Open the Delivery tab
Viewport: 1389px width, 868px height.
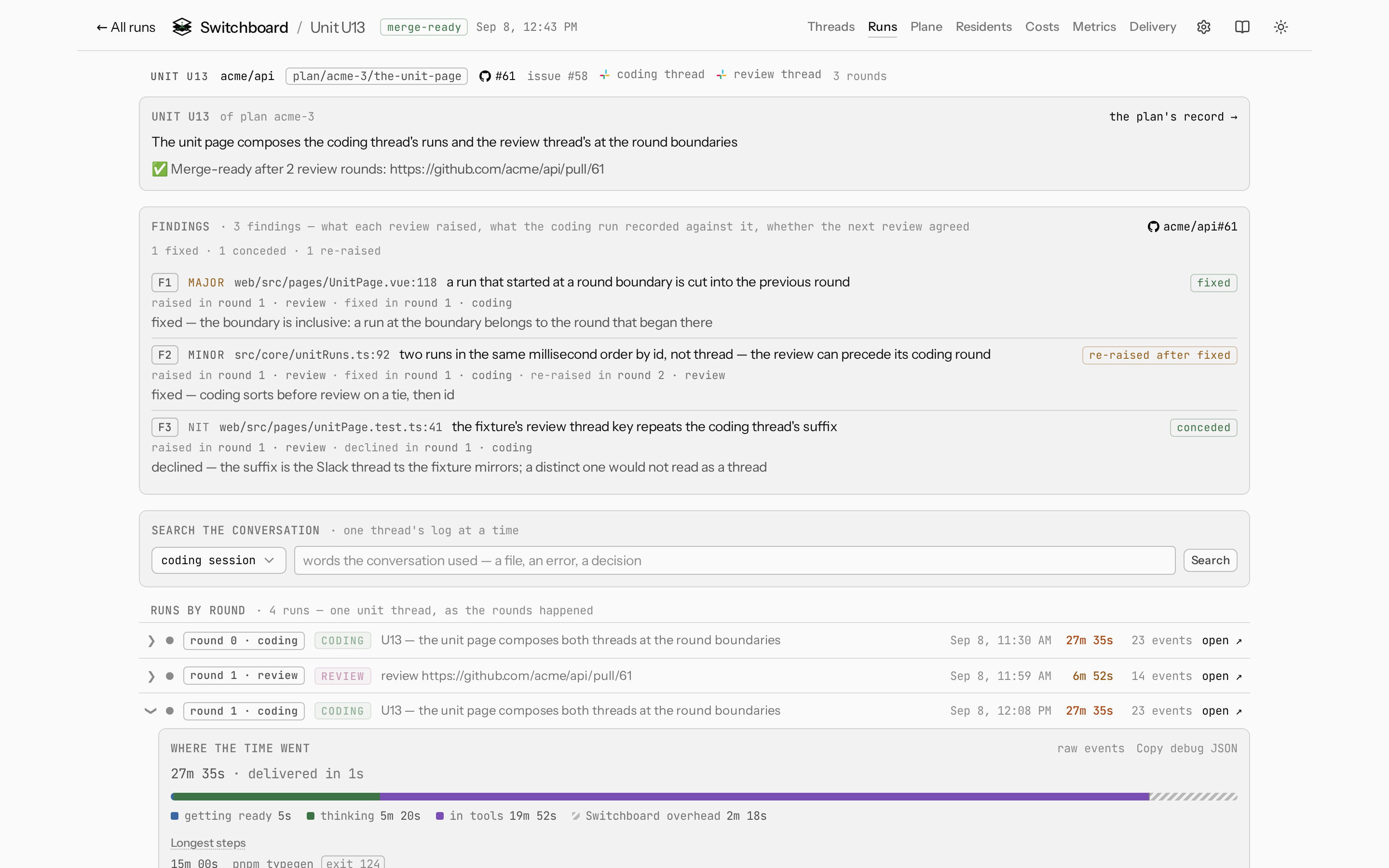[x=1153, y=27]
